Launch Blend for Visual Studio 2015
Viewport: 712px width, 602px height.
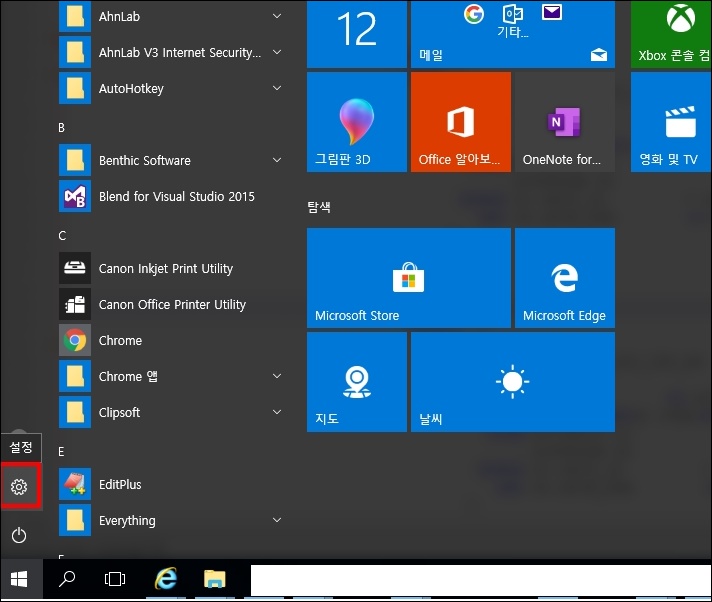(173, 196)
